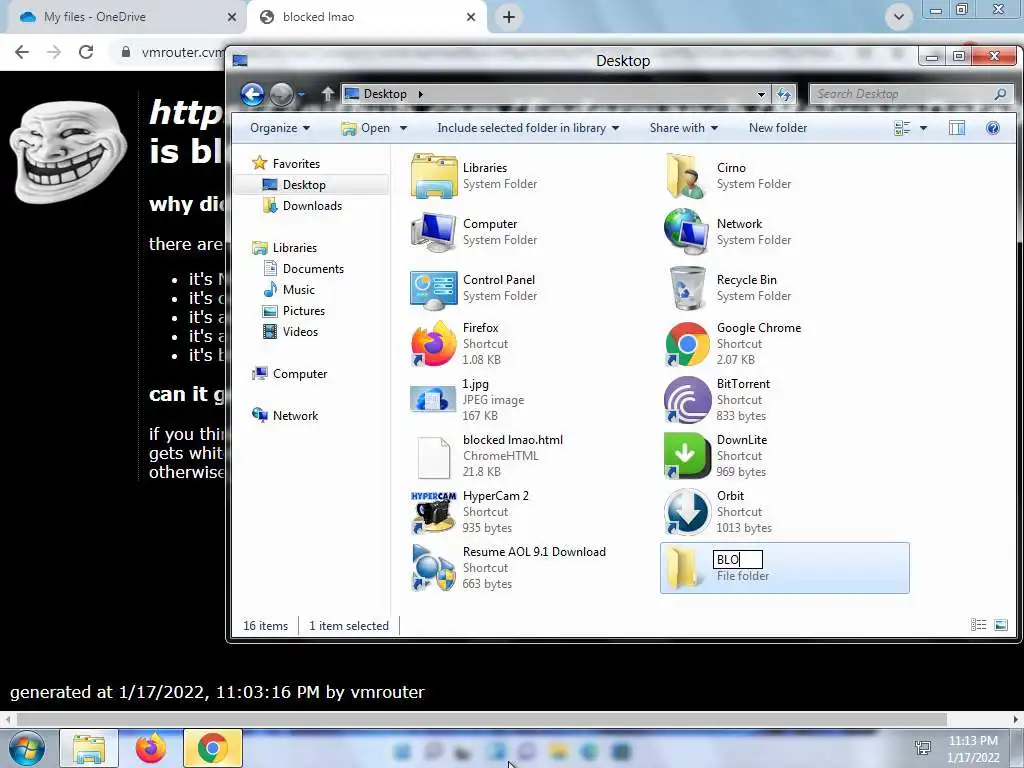
Task: Click the Open toolbar button
Action: (x=366, y=128)
